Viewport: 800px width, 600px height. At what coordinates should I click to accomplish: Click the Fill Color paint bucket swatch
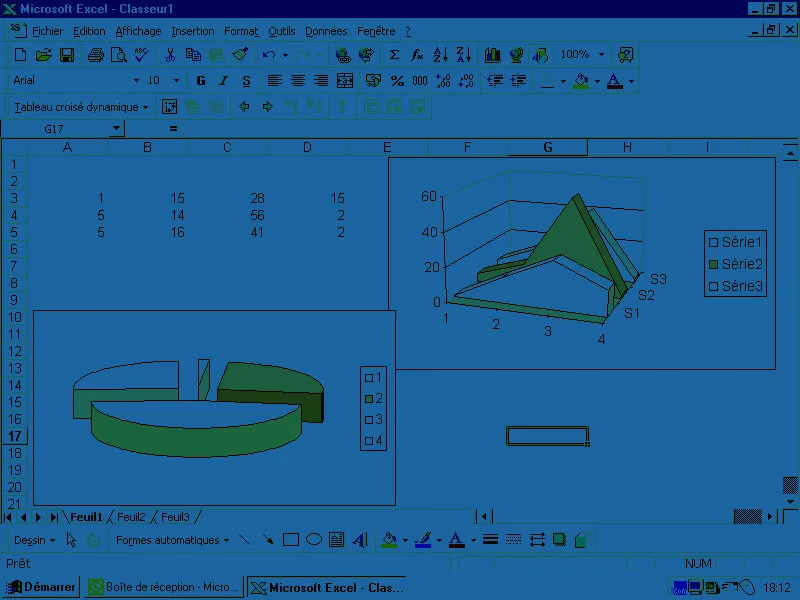tap(581, 81)
